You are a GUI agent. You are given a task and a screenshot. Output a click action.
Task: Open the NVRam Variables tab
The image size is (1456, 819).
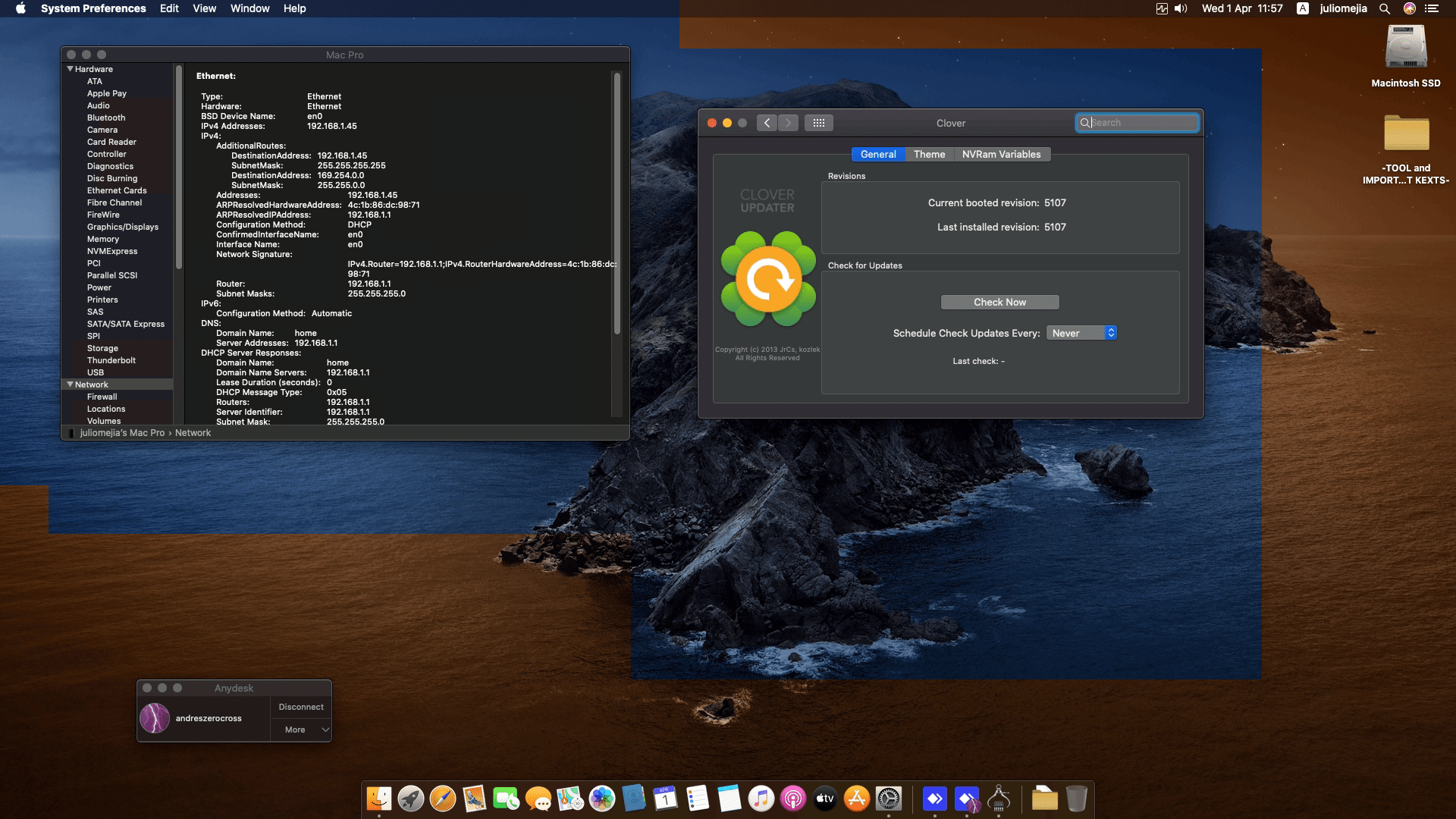(x=1003, y=154)
